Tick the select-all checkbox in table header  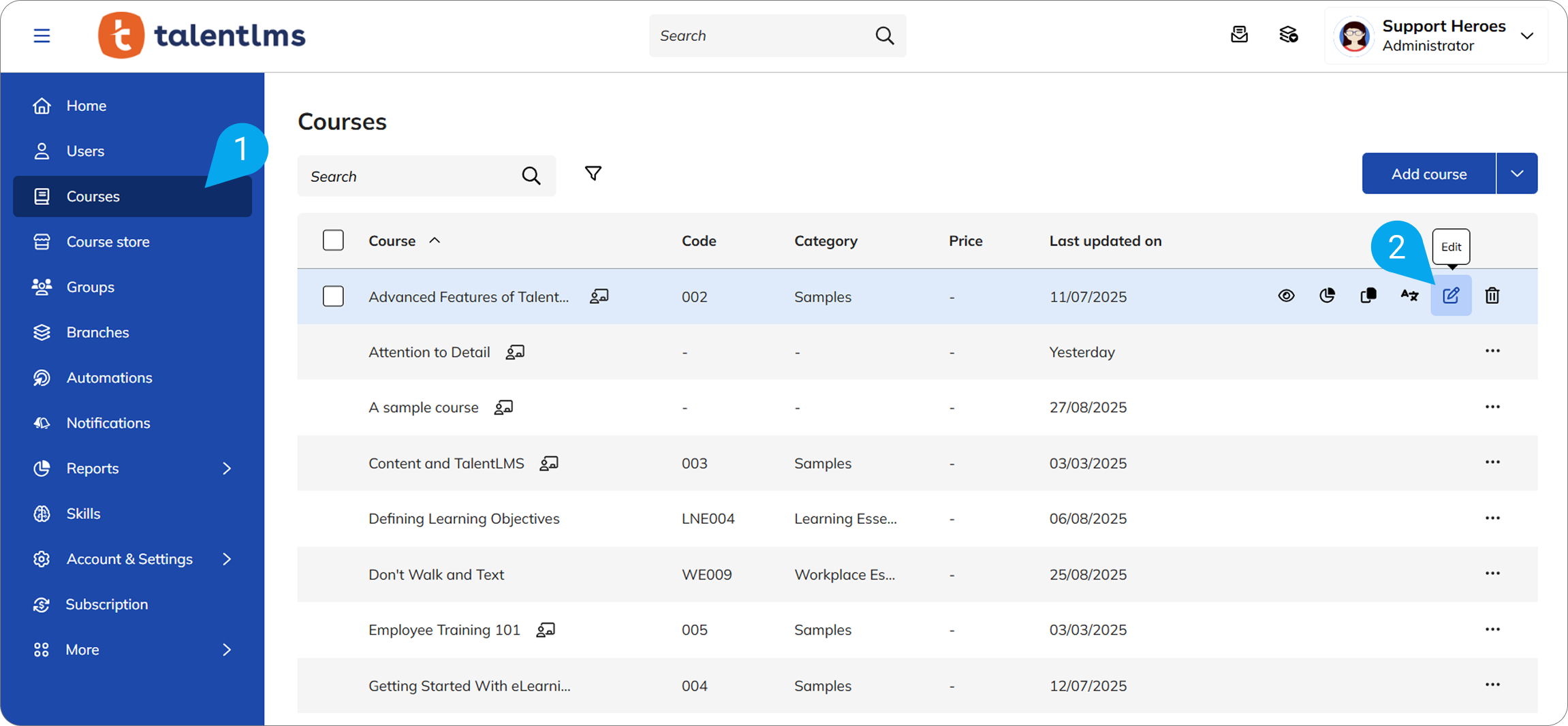pos(333,240)
